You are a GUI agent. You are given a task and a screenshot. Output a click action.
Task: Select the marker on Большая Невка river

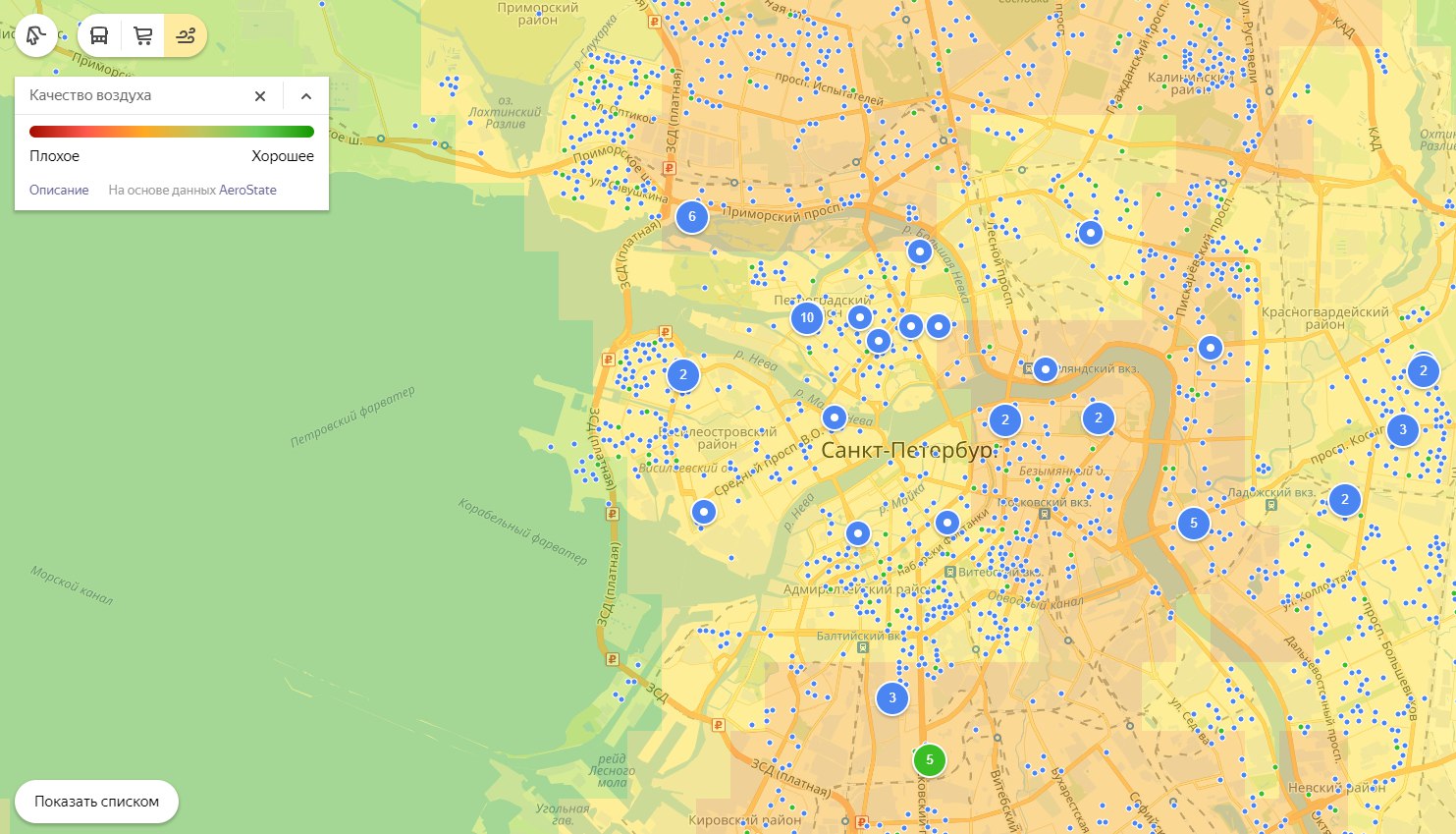[x=919, y=251]
